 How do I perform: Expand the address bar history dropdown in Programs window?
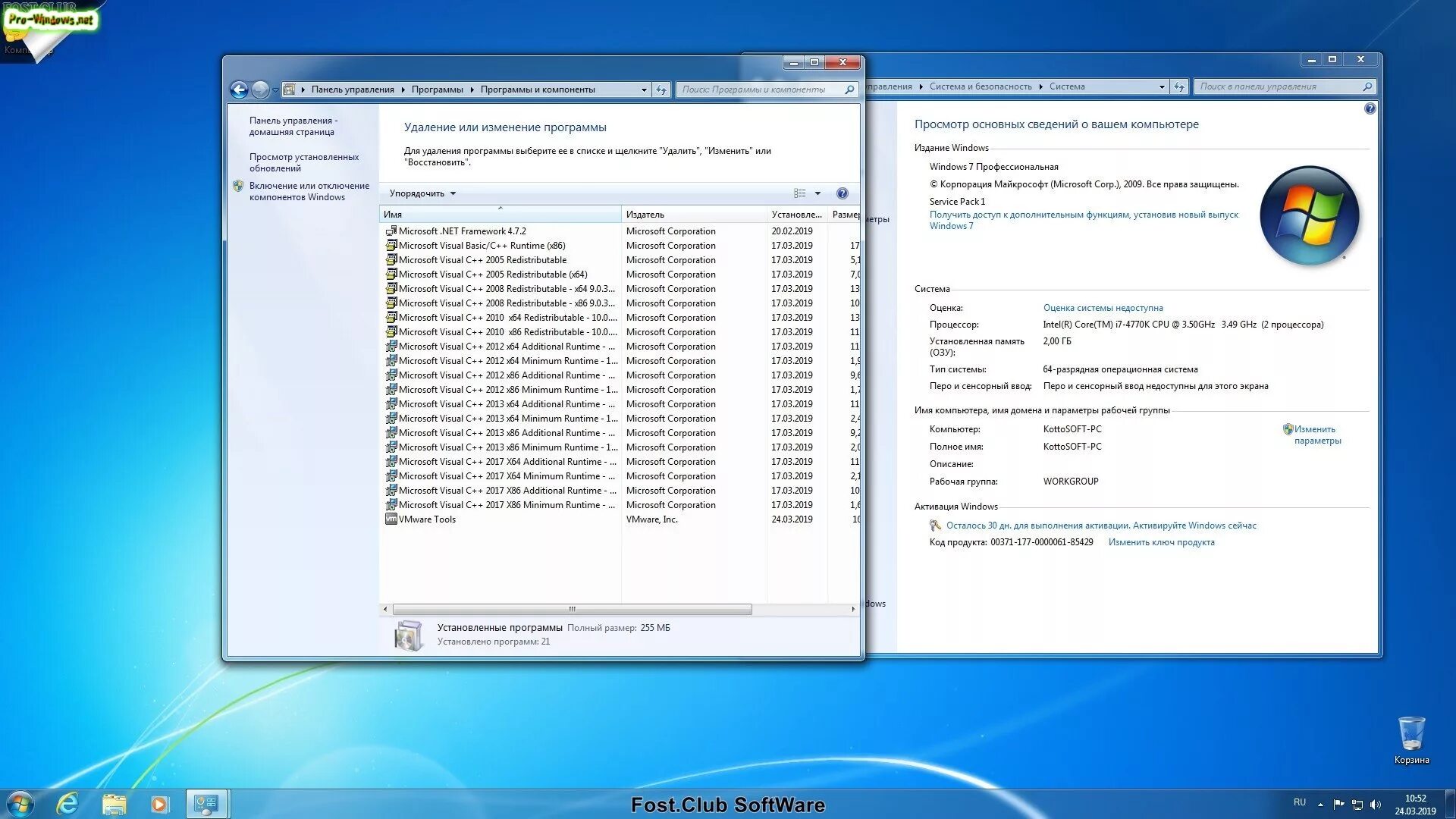coord(644,90)
